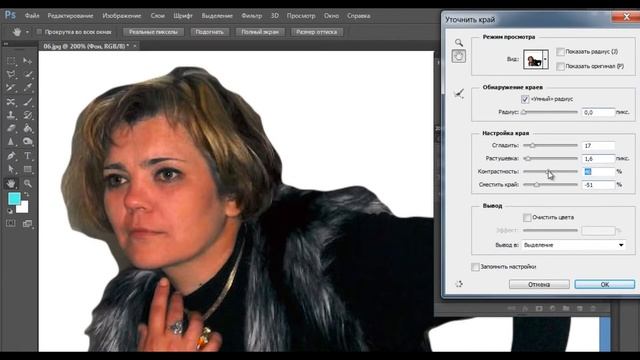Select the Lasso tool
The height and width of the screenshot is (360, 640).
pyautogui.click(x=11, y=74)
